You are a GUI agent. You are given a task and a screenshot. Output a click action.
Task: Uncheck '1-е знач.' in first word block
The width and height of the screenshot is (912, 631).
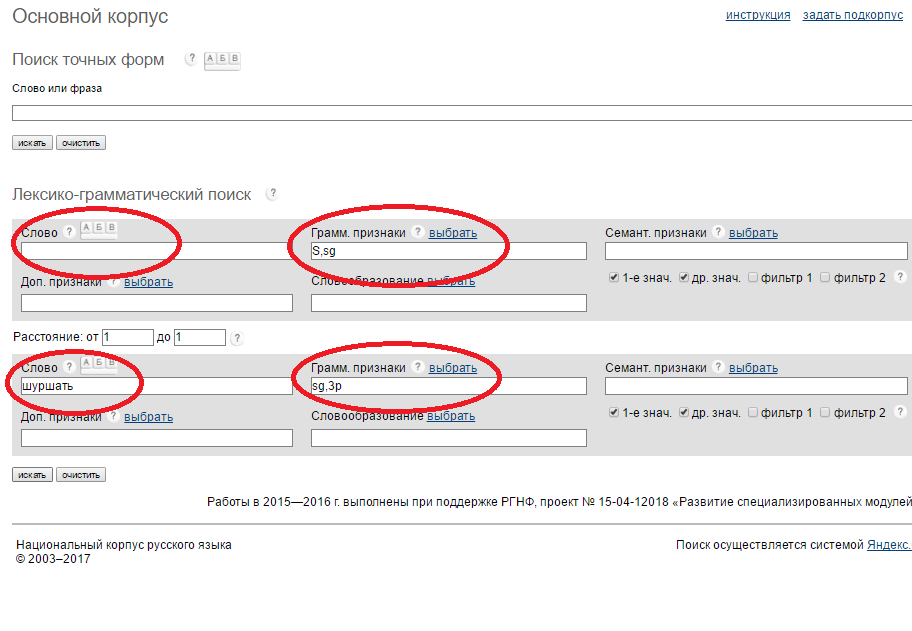614,277
